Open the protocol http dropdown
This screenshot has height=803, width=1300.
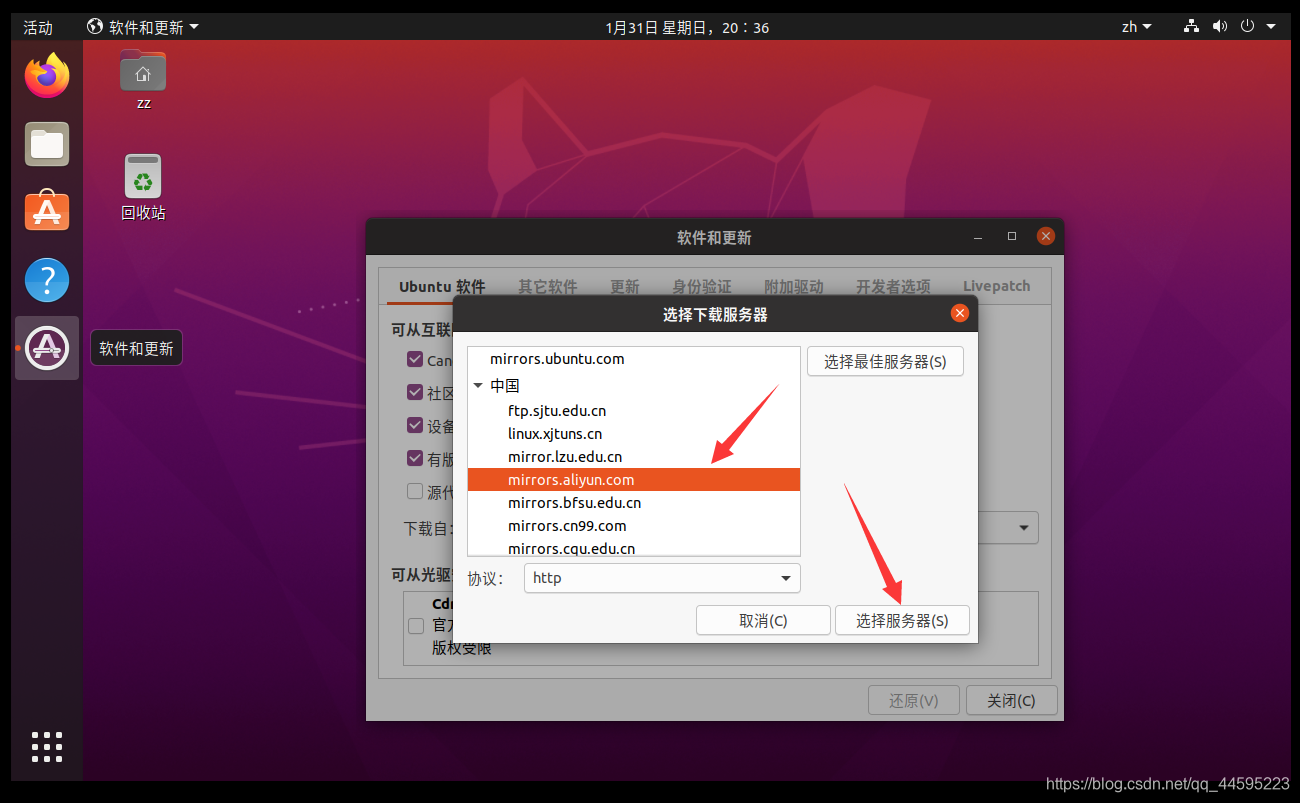tap(662, 578)
